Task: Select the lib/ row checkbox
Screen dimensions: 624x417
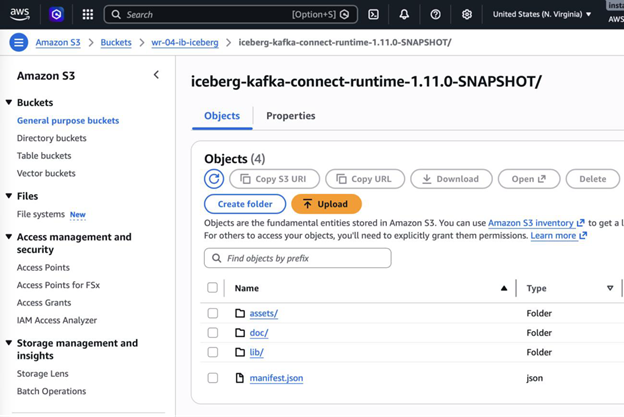Action: 213,352
